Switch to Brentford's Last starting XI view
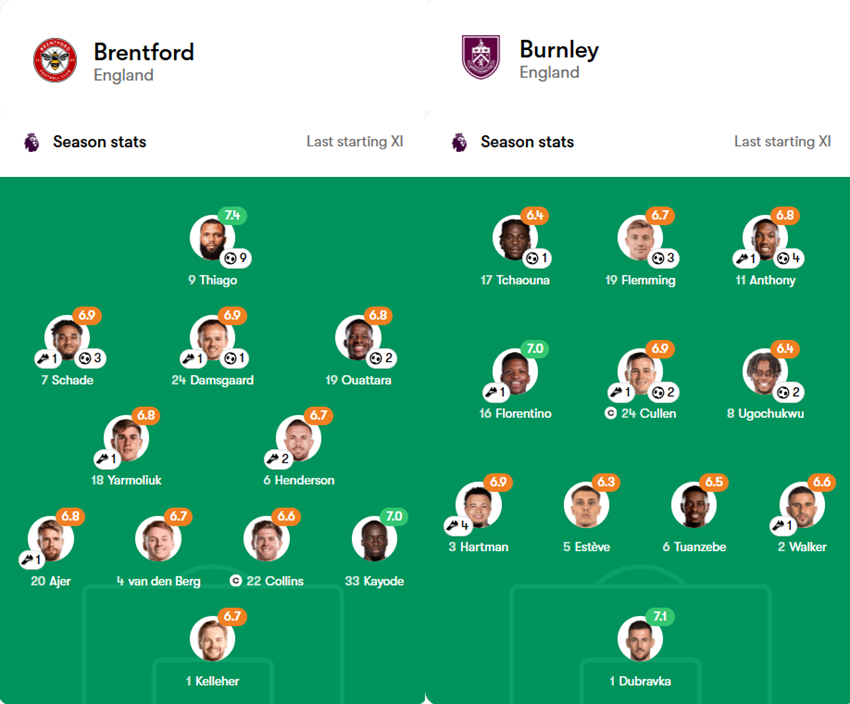 tap(355, 142)
